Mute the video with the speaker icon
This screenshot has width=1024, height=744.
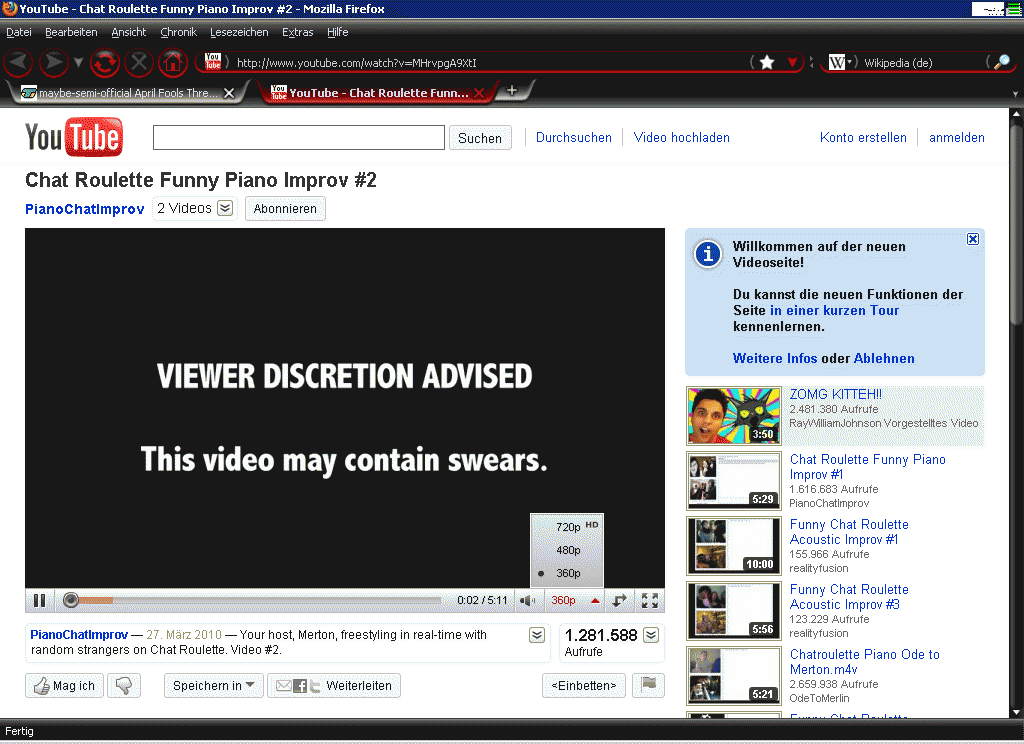tap(527, 600)
